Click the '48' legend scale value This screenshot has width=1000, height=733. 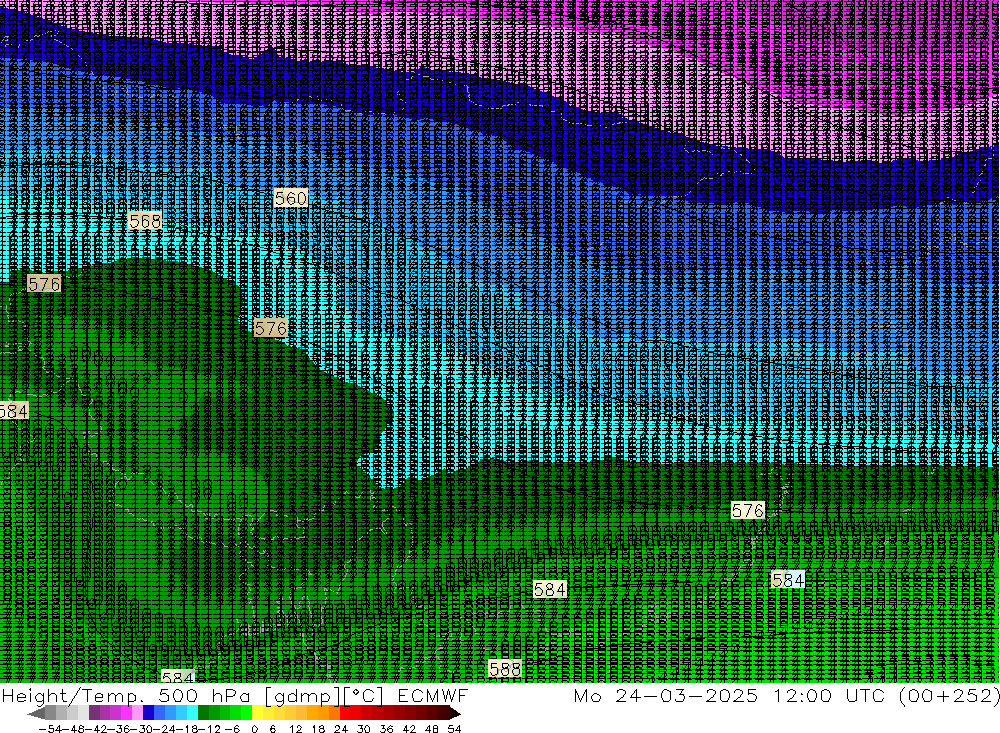coord(432,729)
